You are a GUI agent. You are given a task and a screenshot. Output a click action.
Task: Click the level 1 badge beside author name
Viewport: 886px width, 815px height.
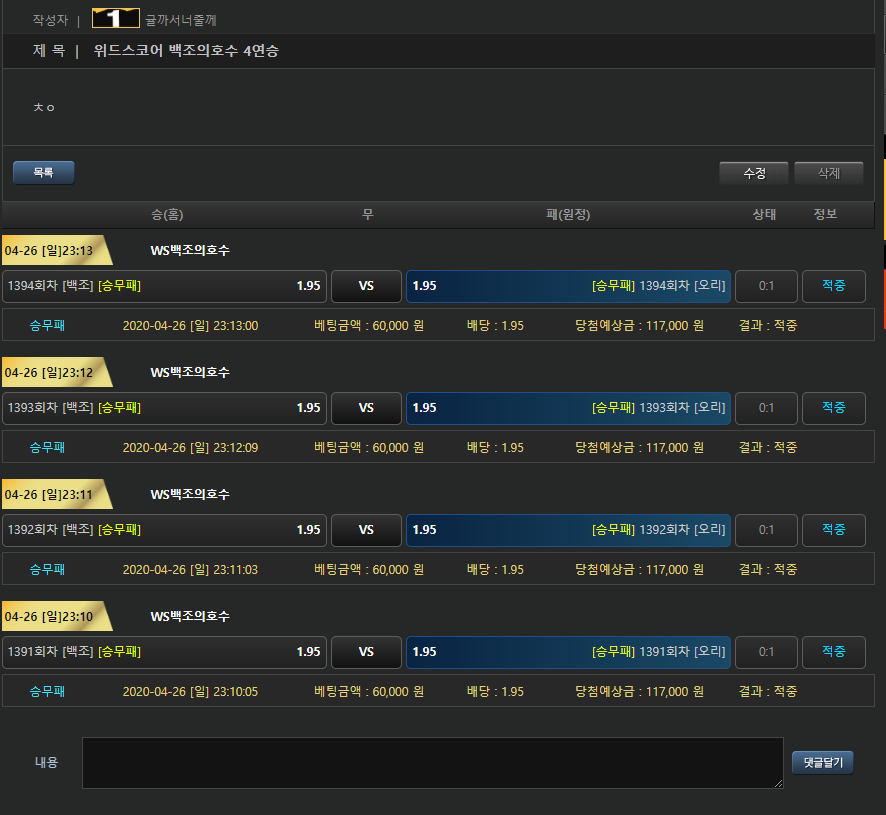click(115, 19)
